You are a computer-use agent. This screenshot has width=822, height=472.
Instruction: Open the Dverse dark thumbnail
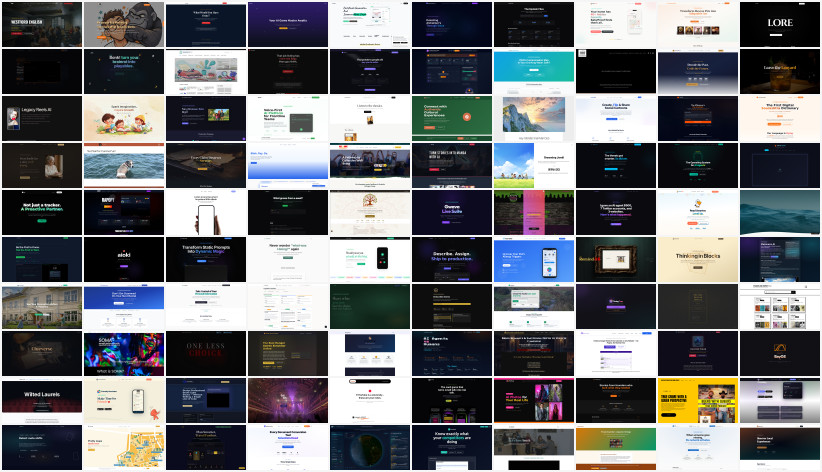[42, 353]
